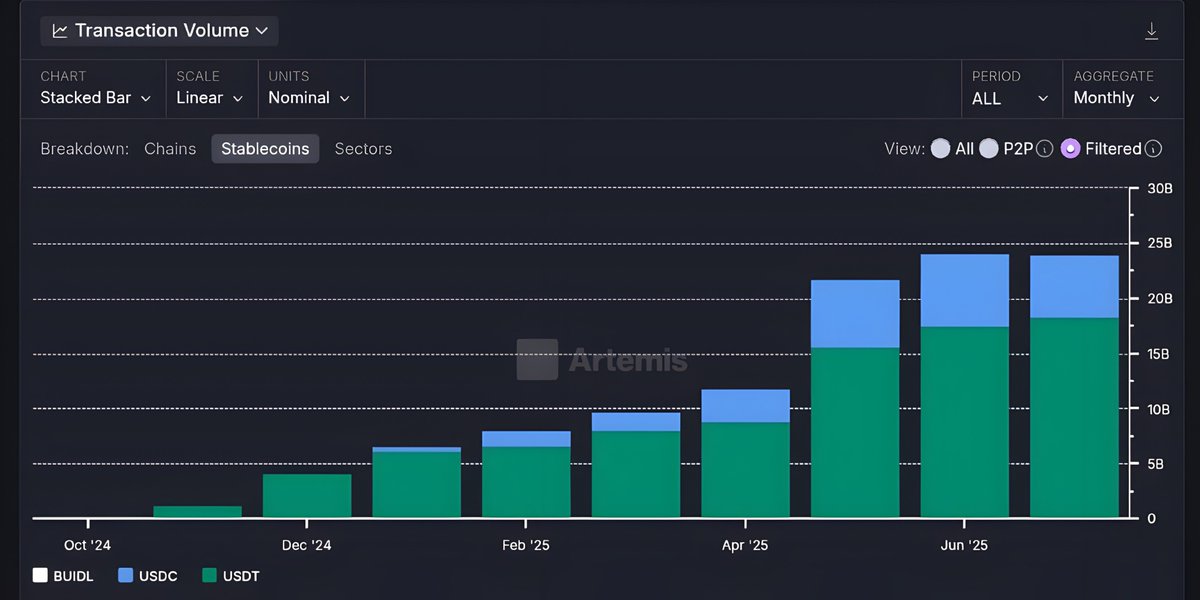Switch breakdown to Sectors

[363, 149]
